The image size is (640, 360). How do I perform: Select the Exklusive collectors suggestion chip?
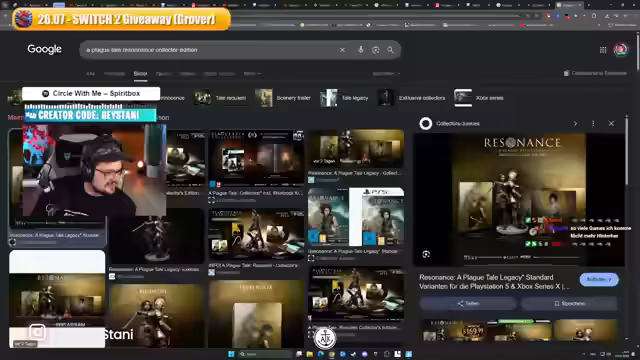pyautogui.click(x=411, y=98)
